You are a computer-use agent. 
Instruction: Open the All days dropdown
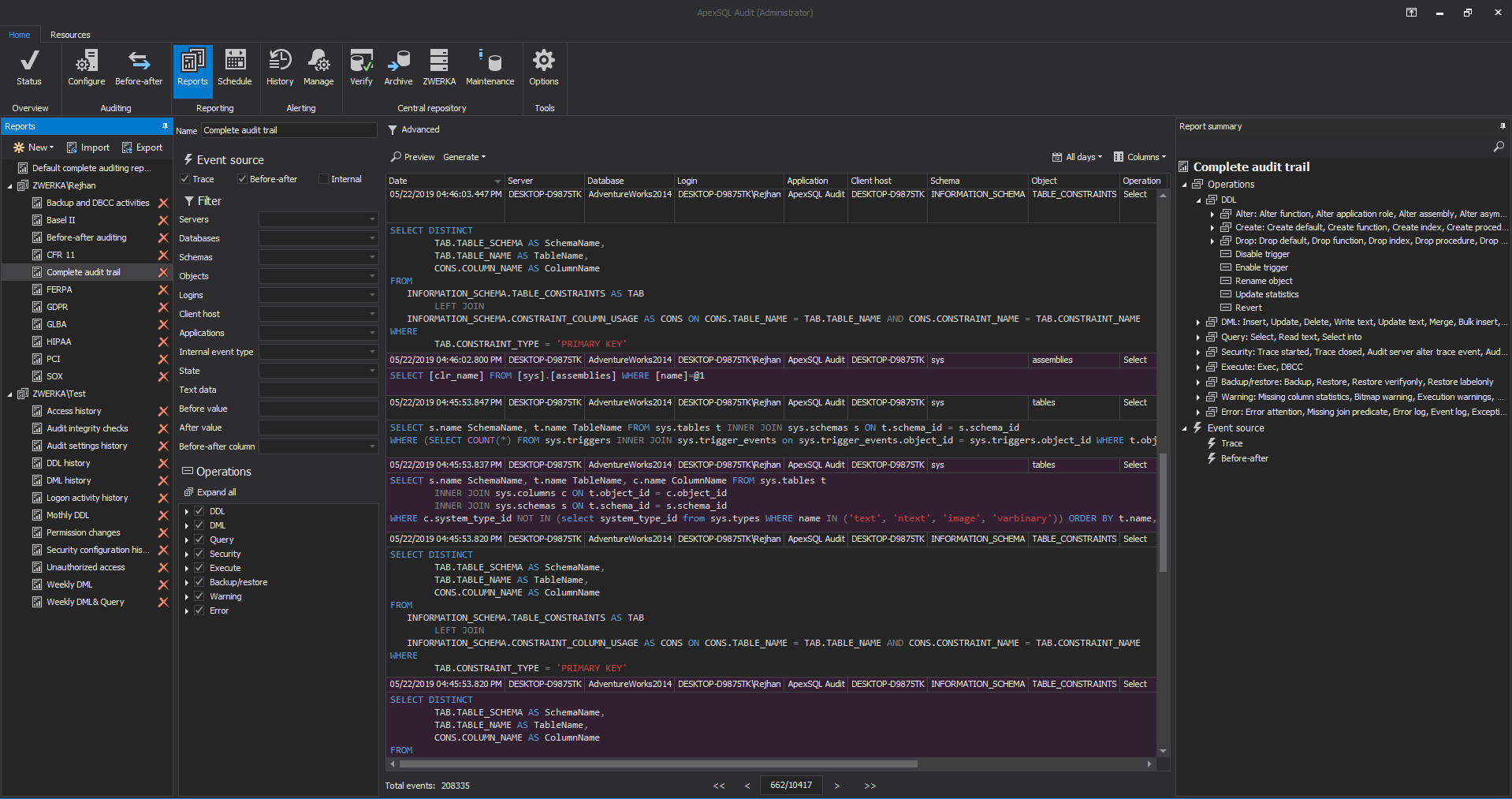point(1077,157)
